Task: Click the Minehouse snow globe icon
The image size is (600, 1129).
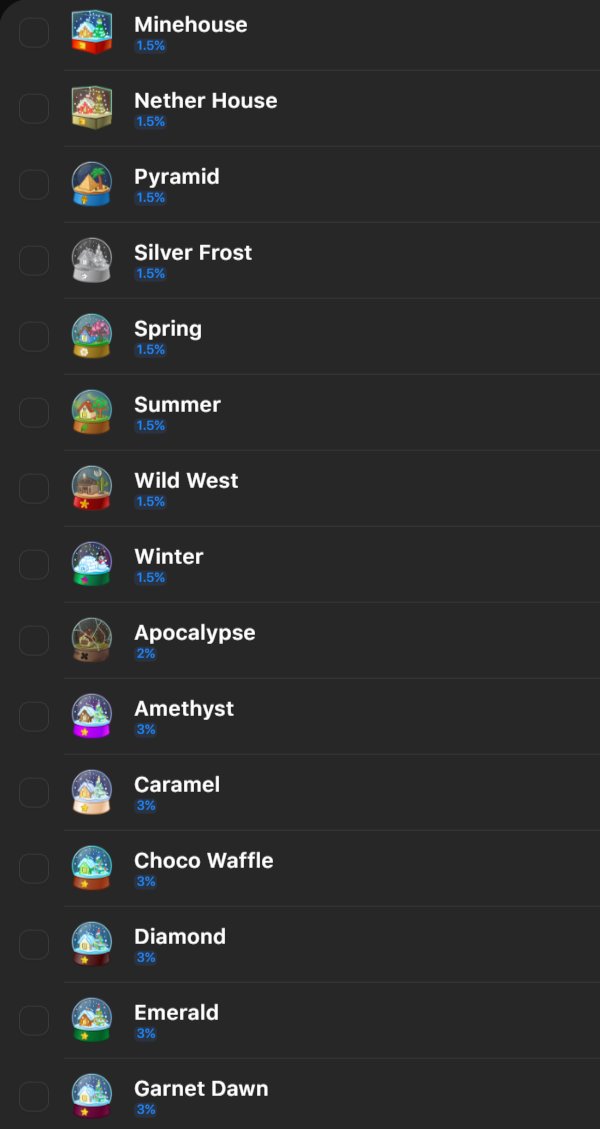Action: [92, 32]
